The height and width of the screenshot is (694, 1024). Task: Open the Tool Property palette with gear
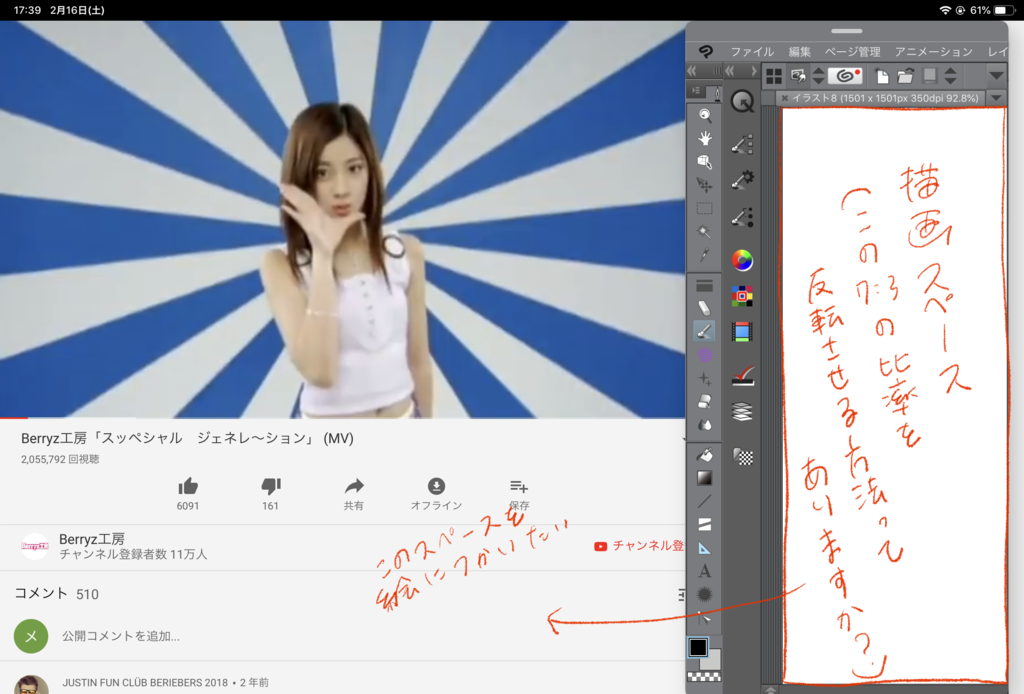[x=743, y=180]
